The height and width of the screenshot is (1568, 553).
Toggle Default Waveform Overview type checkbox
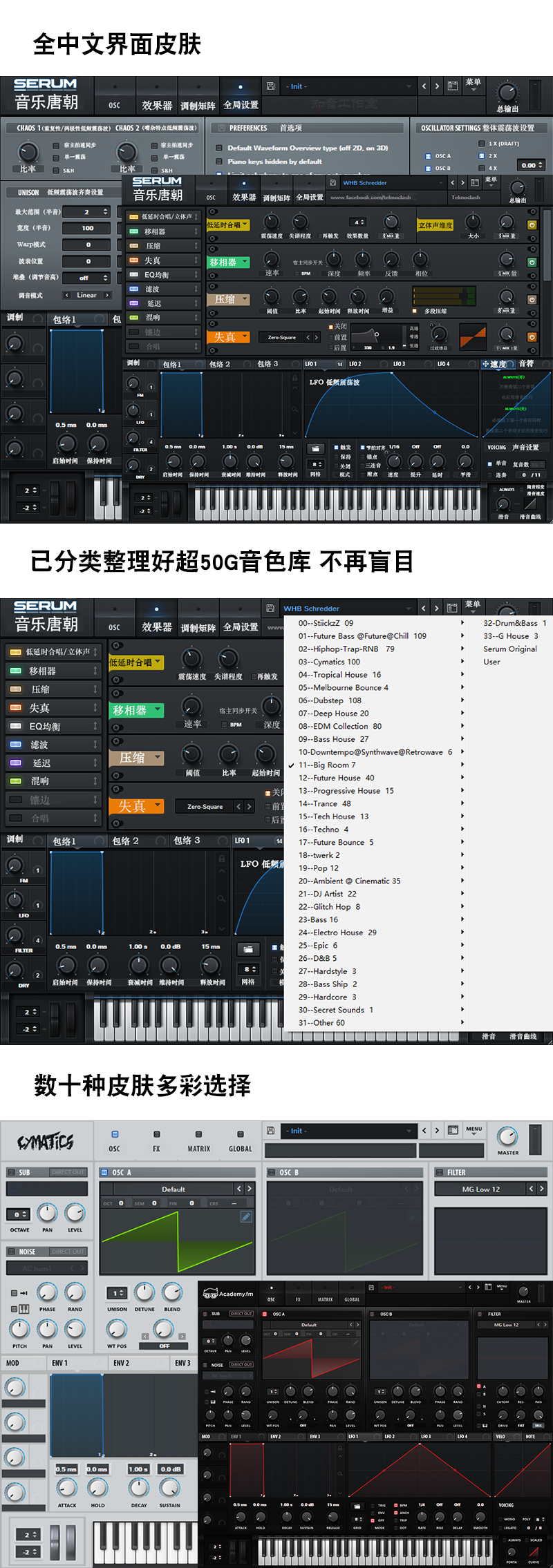(219, 148)
